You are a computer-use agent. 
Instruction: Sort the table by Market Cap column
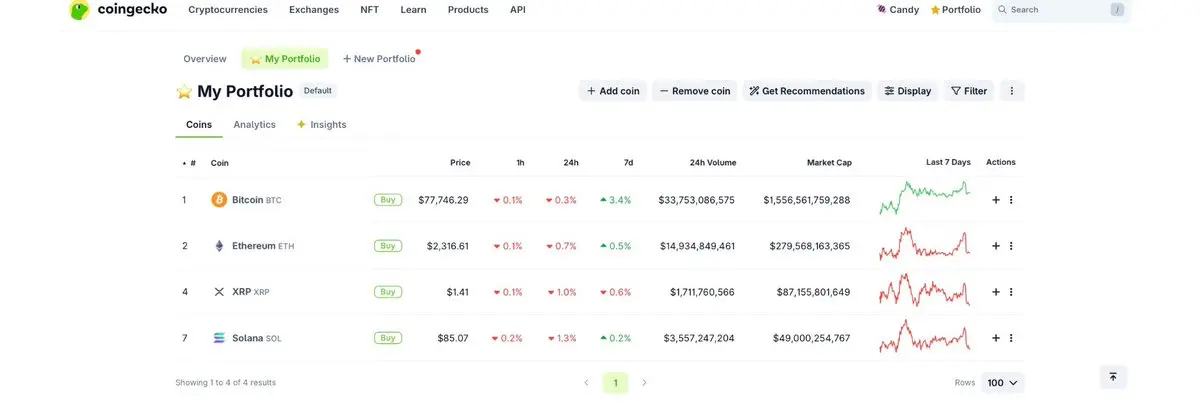click(x=829, y=162)
